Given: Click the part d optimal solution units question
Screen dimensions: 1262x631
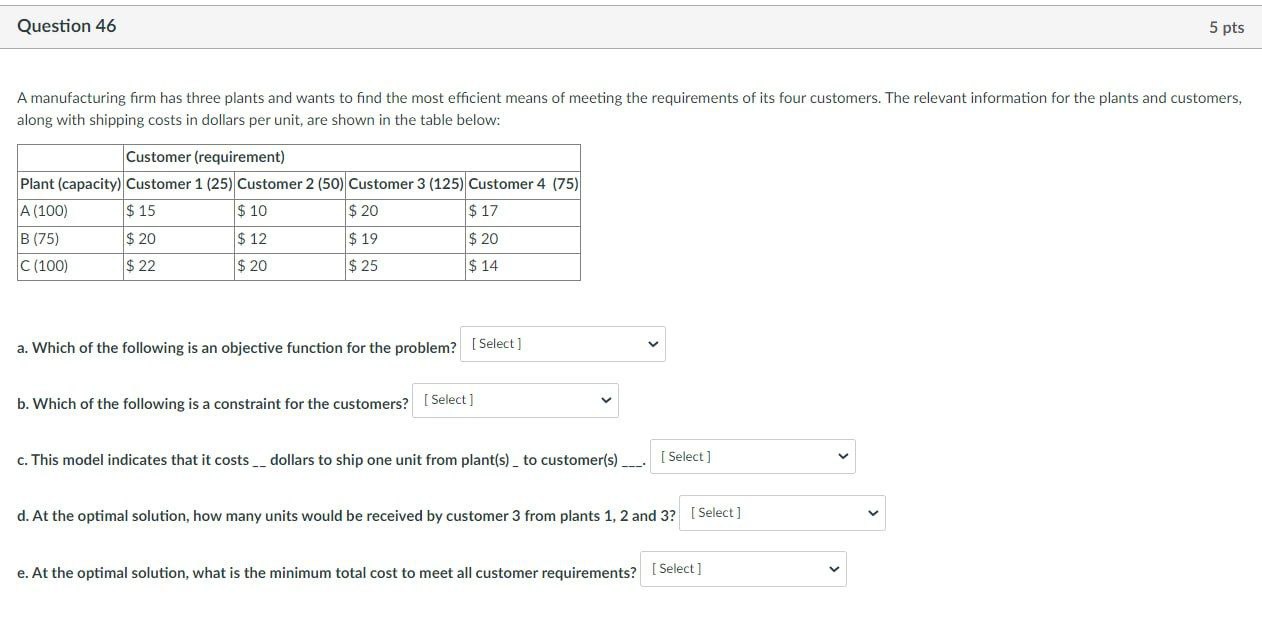Looking at the screenshot, I should point(346,516).
